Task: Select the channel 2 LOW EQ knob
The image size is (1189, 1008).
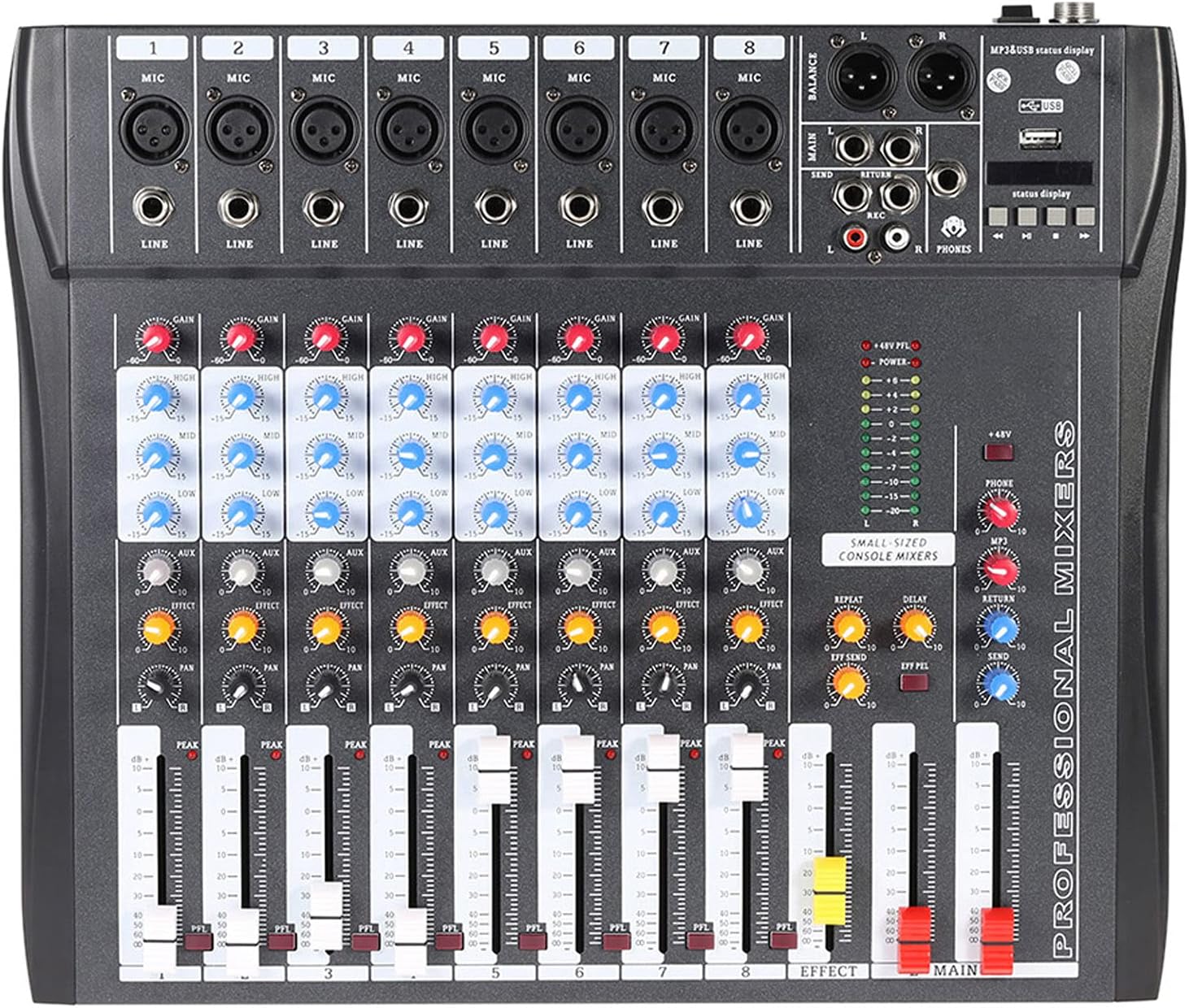Action: click(241, 512)
